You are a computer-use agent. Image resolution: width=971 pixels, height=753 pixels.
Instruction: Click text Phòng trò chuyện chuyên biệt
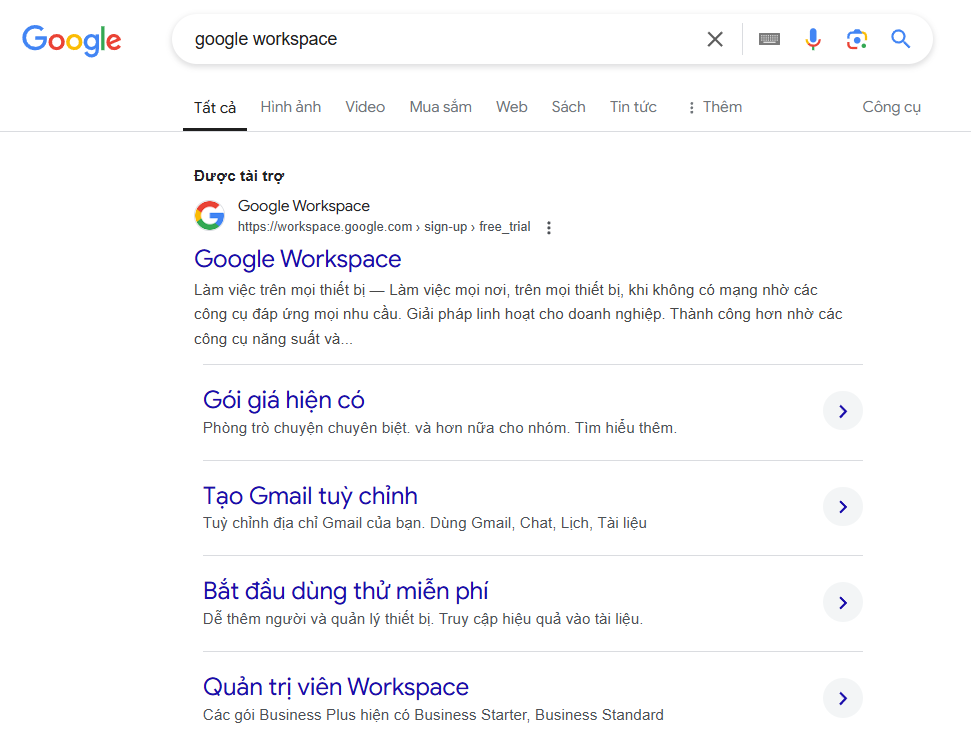point(306,428)
